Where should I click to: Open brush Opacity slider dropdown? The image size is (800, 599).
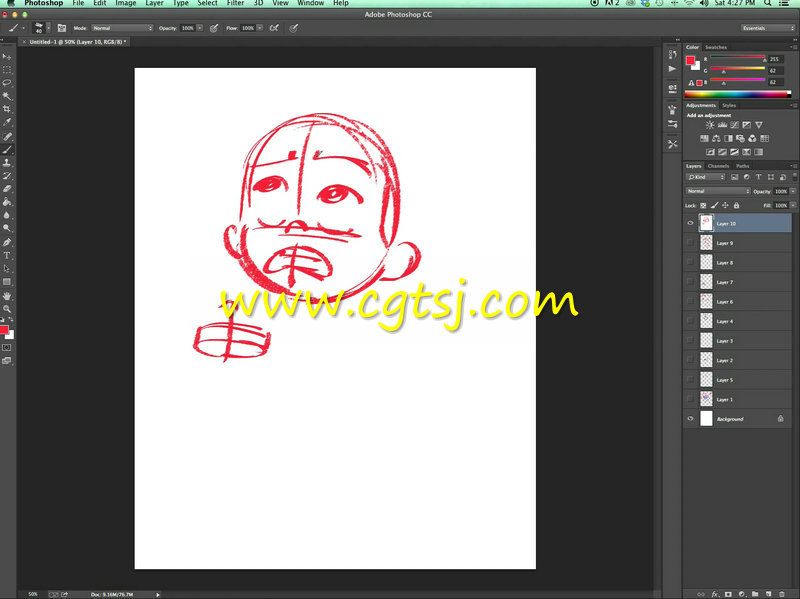pyautogui.click(x=199, y=28)
